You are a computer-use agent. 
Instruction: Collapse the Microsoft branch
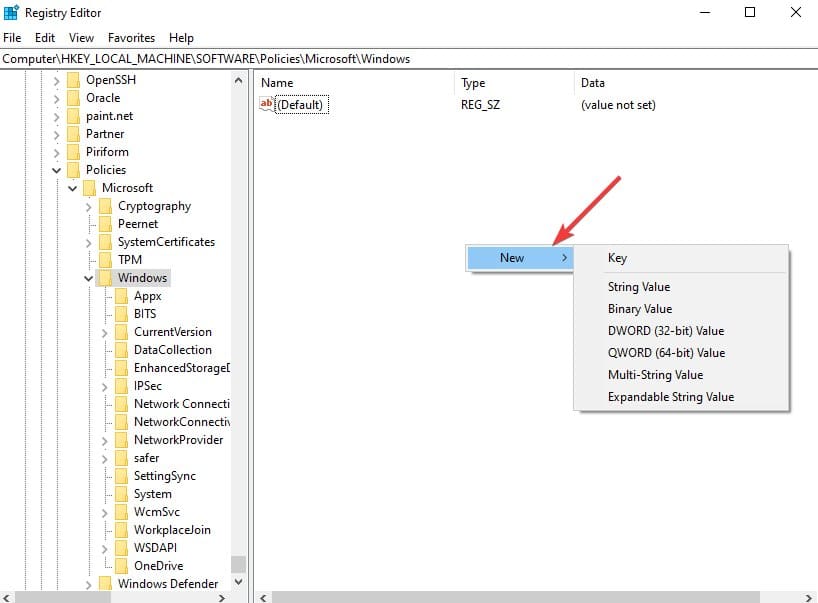click(72, 188)
